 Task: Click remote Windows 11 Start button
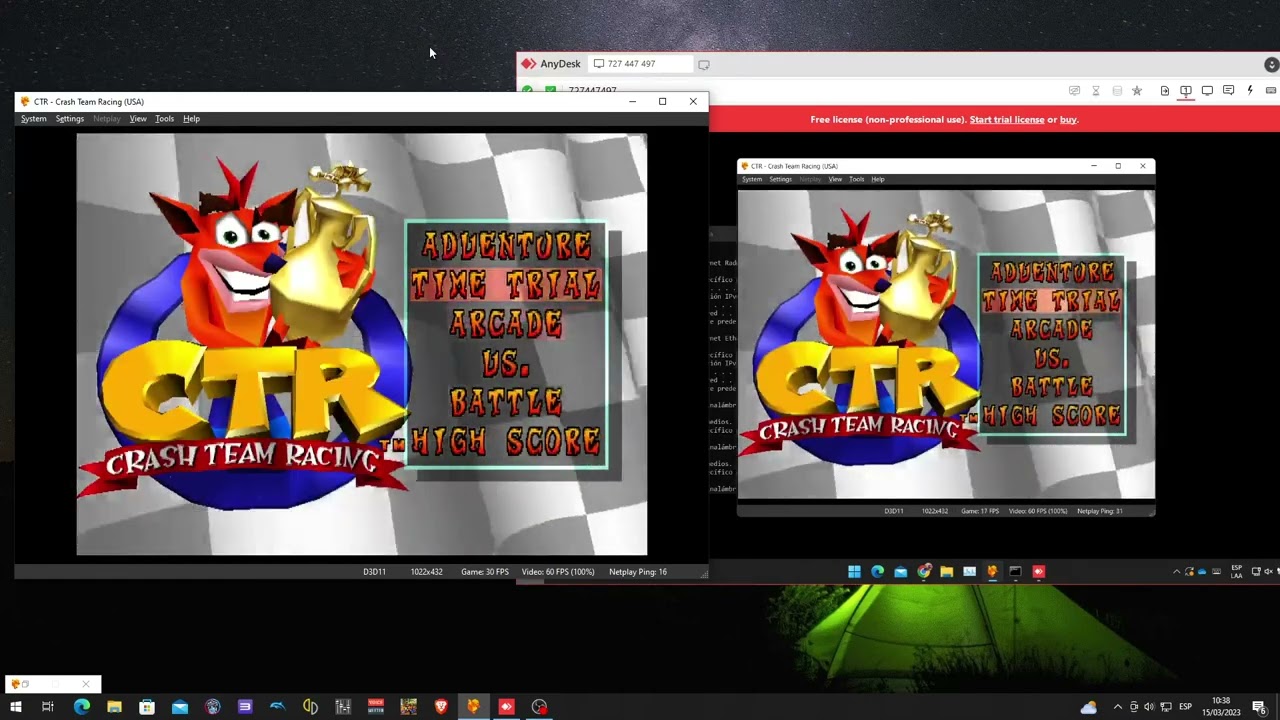click(x=854, y=572)
